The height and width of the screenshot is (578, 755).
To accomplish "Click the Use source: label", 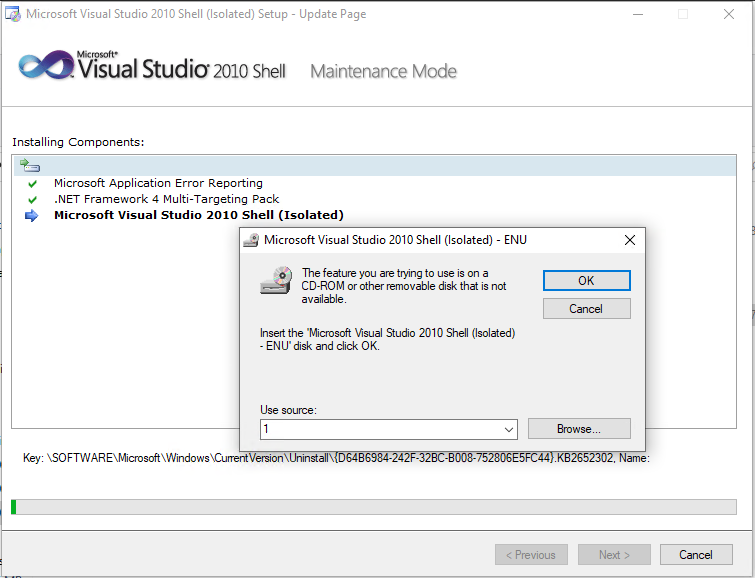I will coord(288,410).
